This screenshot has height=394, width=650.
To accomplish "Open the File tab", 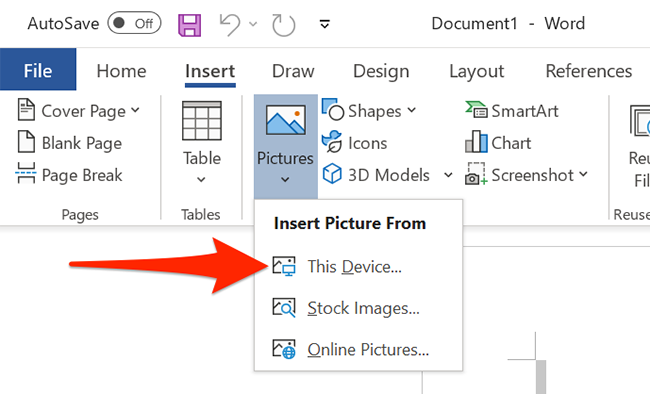I will pyautogui.click(x=38, y=69).
